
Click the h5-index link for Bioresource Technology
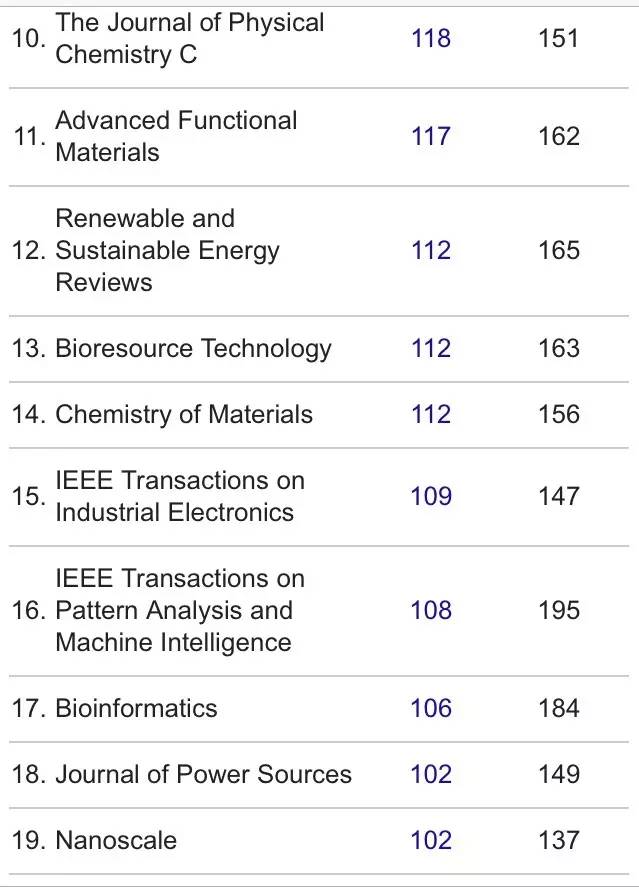(x=431, y=348)
